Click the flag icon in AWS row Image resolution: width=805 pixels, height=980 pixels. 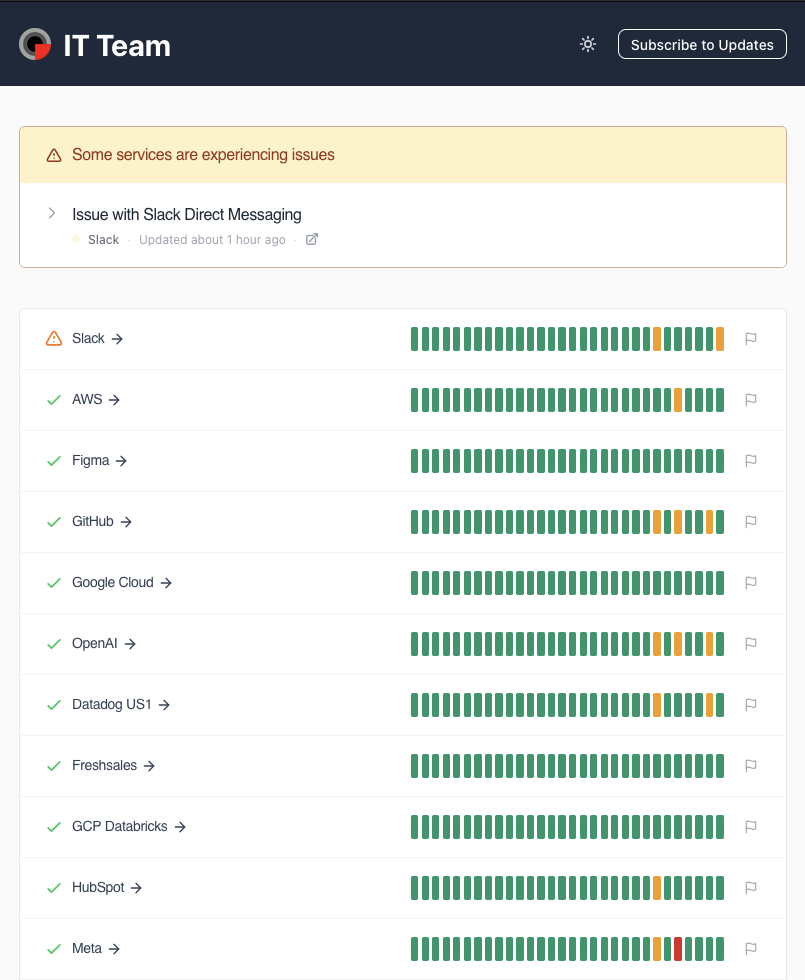coord(751,400)
